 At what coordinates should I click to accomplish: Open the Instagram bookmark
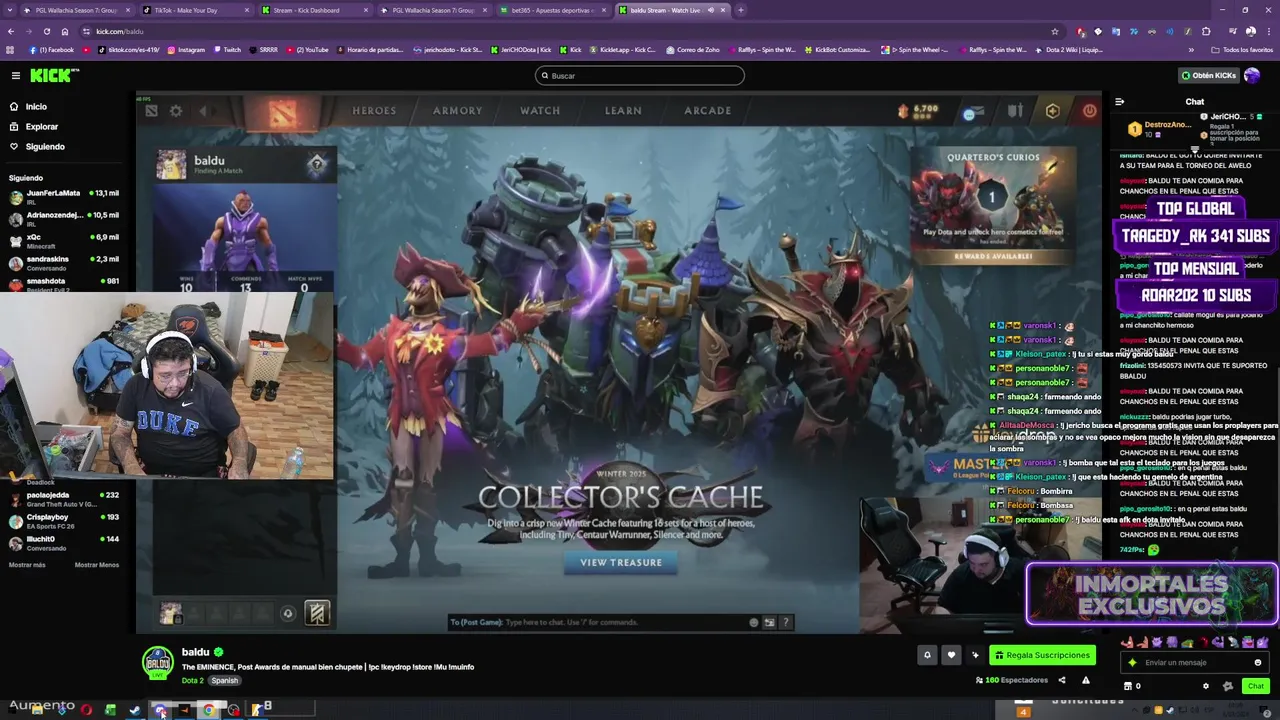click(186, 49)
